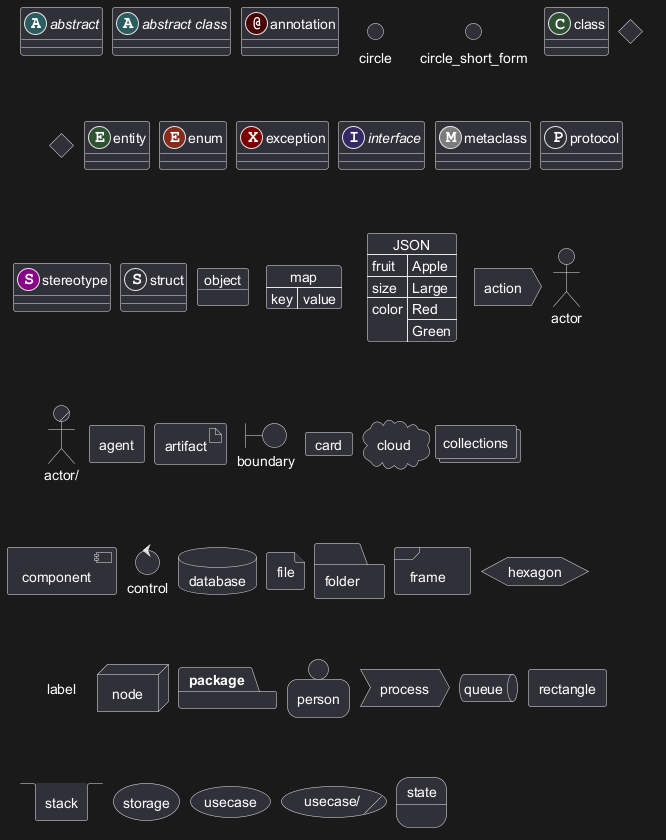Image resolution: width=666 pixels, height=840 pixels.
Task: Click the green 'C' class icon
Action: pyautogui.click(x=559, y=23)
